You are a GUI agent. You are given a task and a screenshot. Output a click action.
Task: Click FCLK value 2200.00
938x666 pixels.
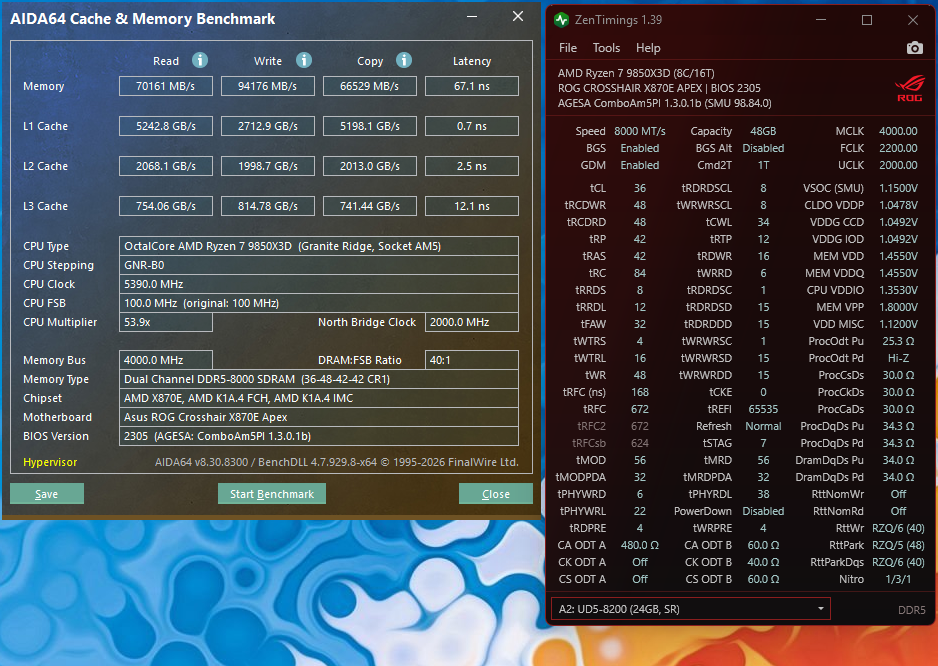(x=898, y=148)
